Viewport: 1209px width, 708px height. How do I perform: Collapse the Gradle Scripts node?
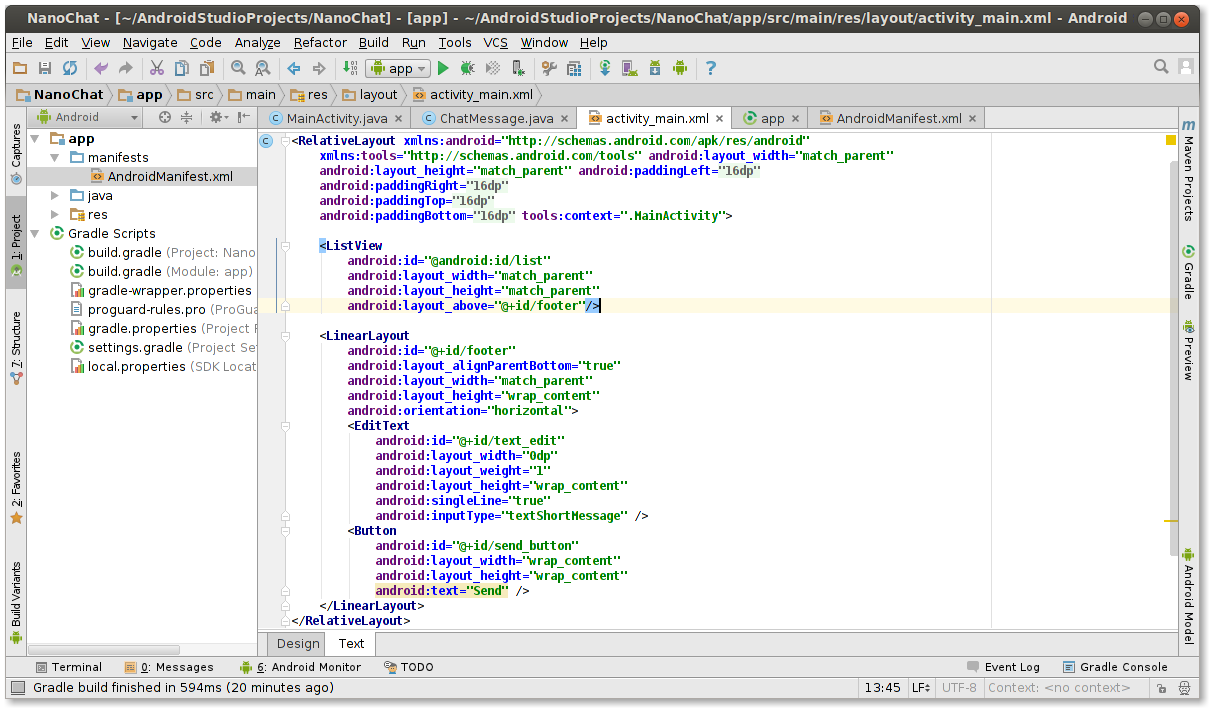[36, 234]
